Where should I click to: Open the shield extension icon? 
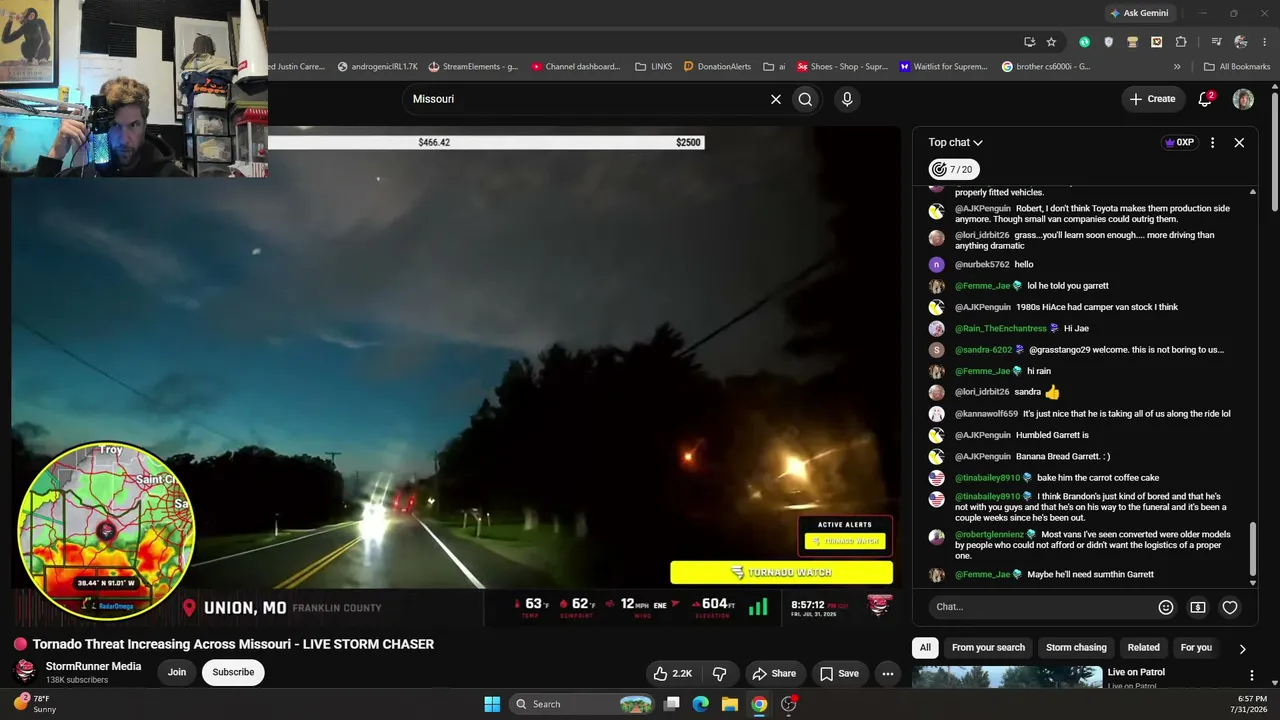pyautogui.click(x=1108, y=42)
